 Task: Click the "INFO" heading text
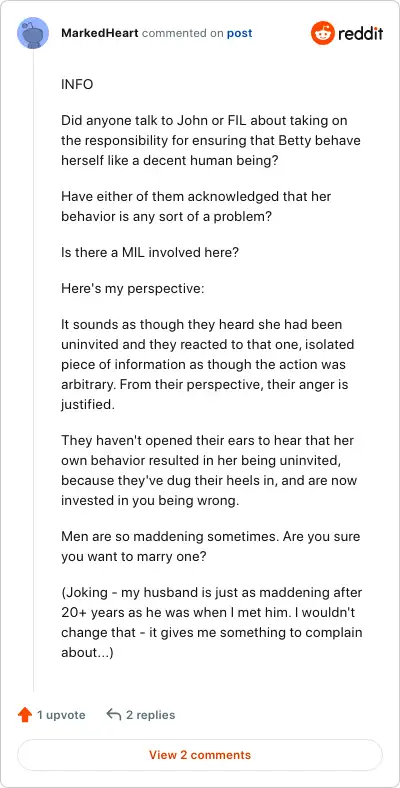click(x=77, y=84)
